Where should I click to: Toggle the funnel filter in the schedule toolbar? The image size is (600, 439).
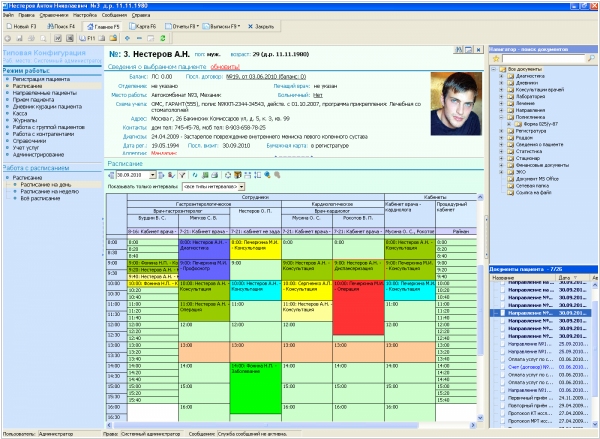pyautogui.click(x=182, y=175)
